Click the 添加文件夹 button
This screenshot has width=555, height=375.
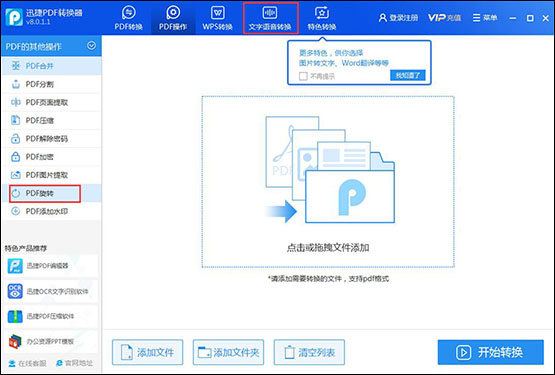pos(228,352)
